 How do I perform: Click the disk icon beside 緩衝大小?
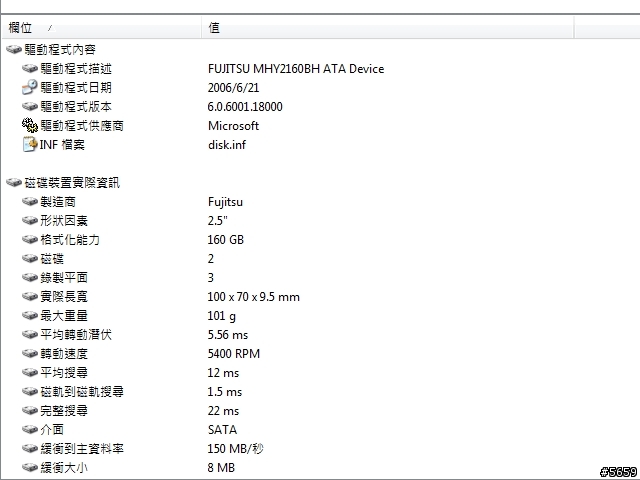[30, 467]
